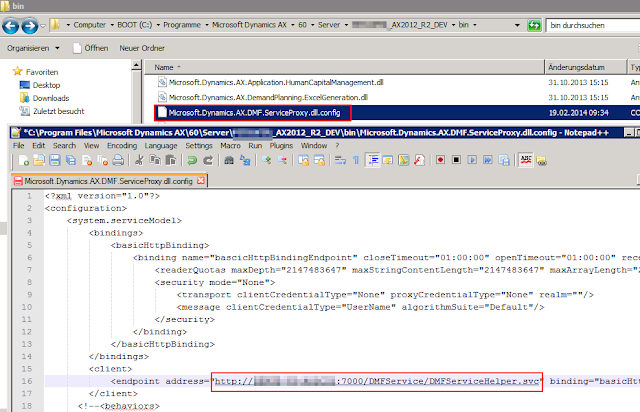Toggle Word wrap toolbar icon
The height and width of the screenshot is (412, 640).
click(340, 160)
